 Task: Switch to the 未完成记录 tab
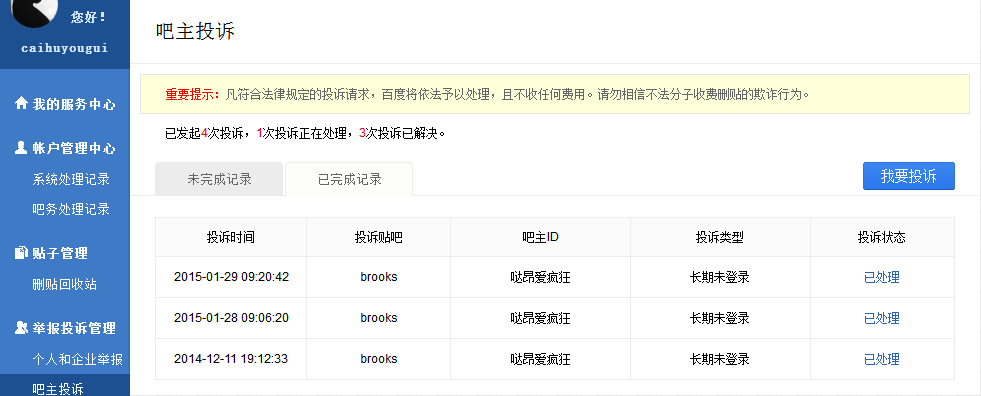219,179
